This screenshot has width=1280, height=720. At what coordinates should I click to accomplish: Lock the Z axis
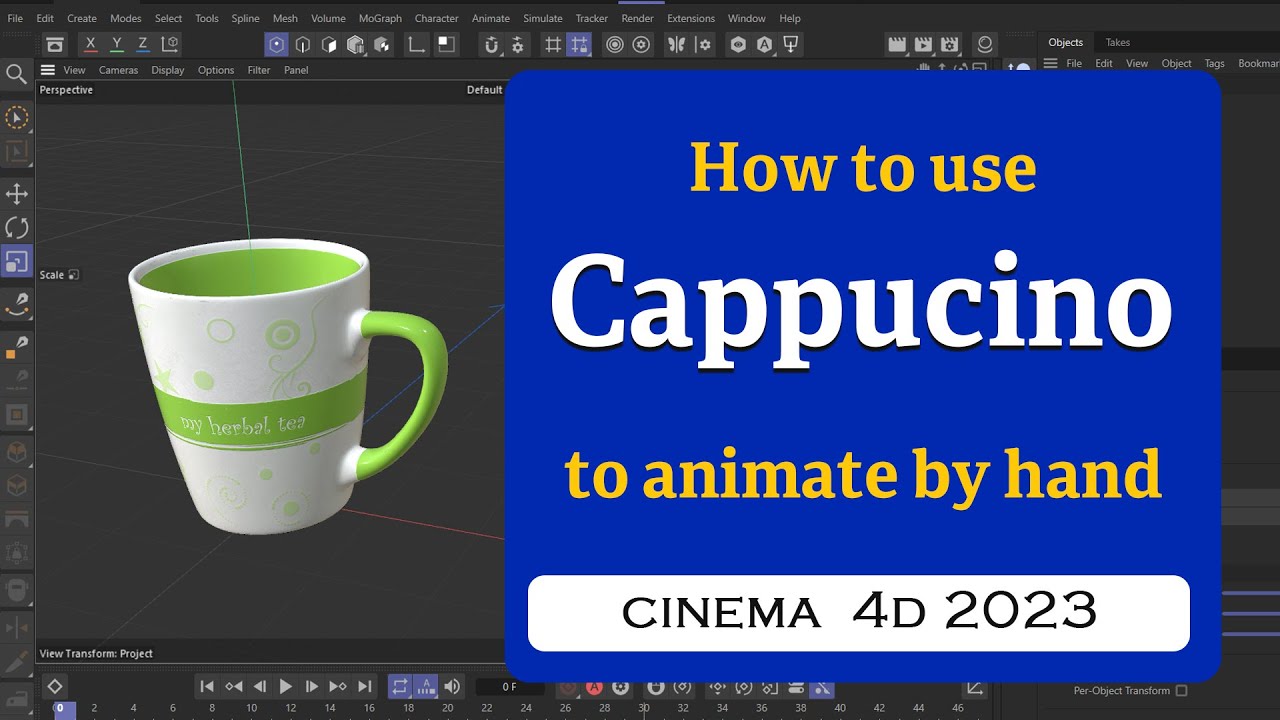[143, 44]
